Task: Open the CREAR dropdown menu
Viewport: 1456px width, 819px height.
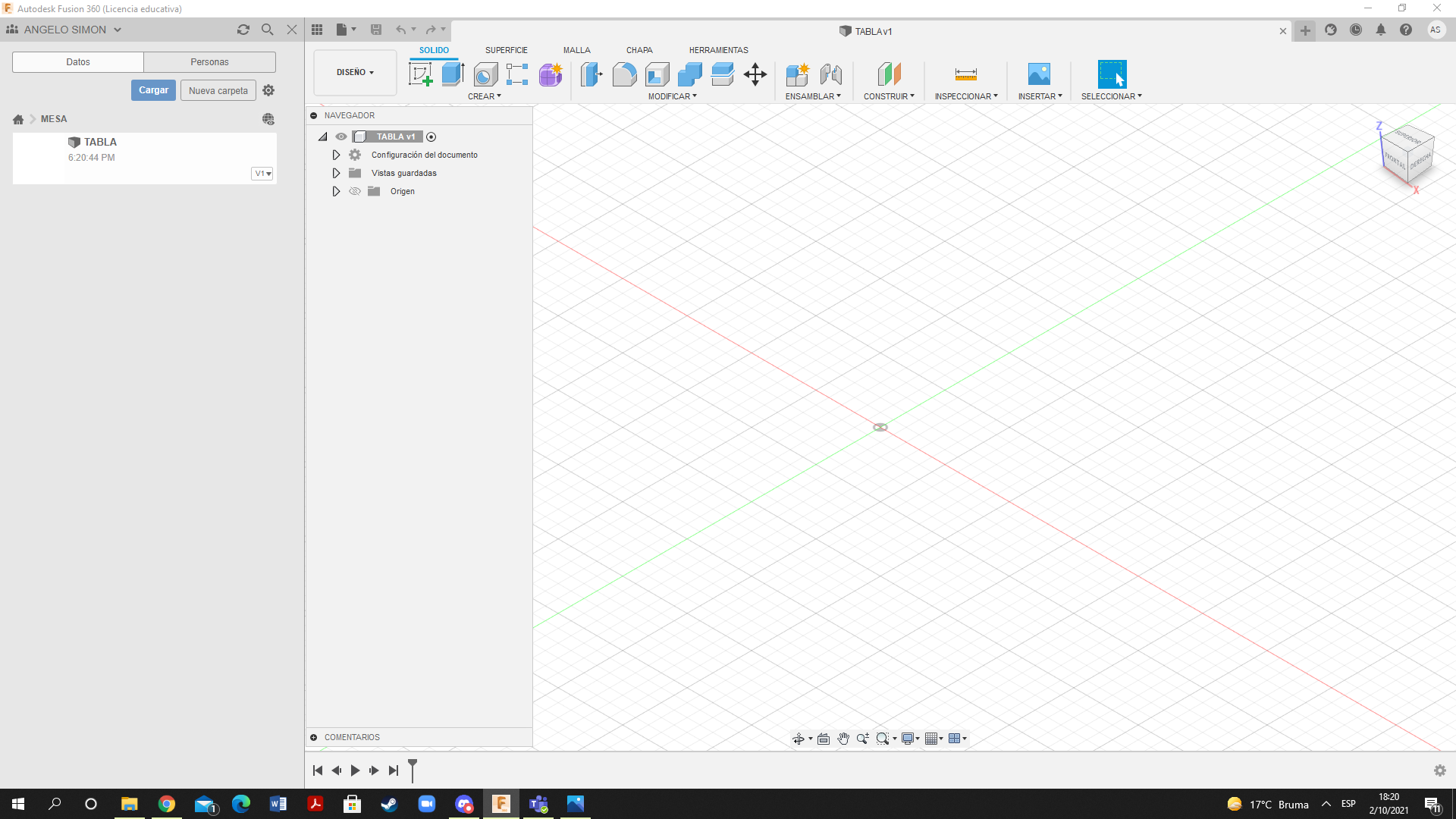Action: [x=485, y=96]
